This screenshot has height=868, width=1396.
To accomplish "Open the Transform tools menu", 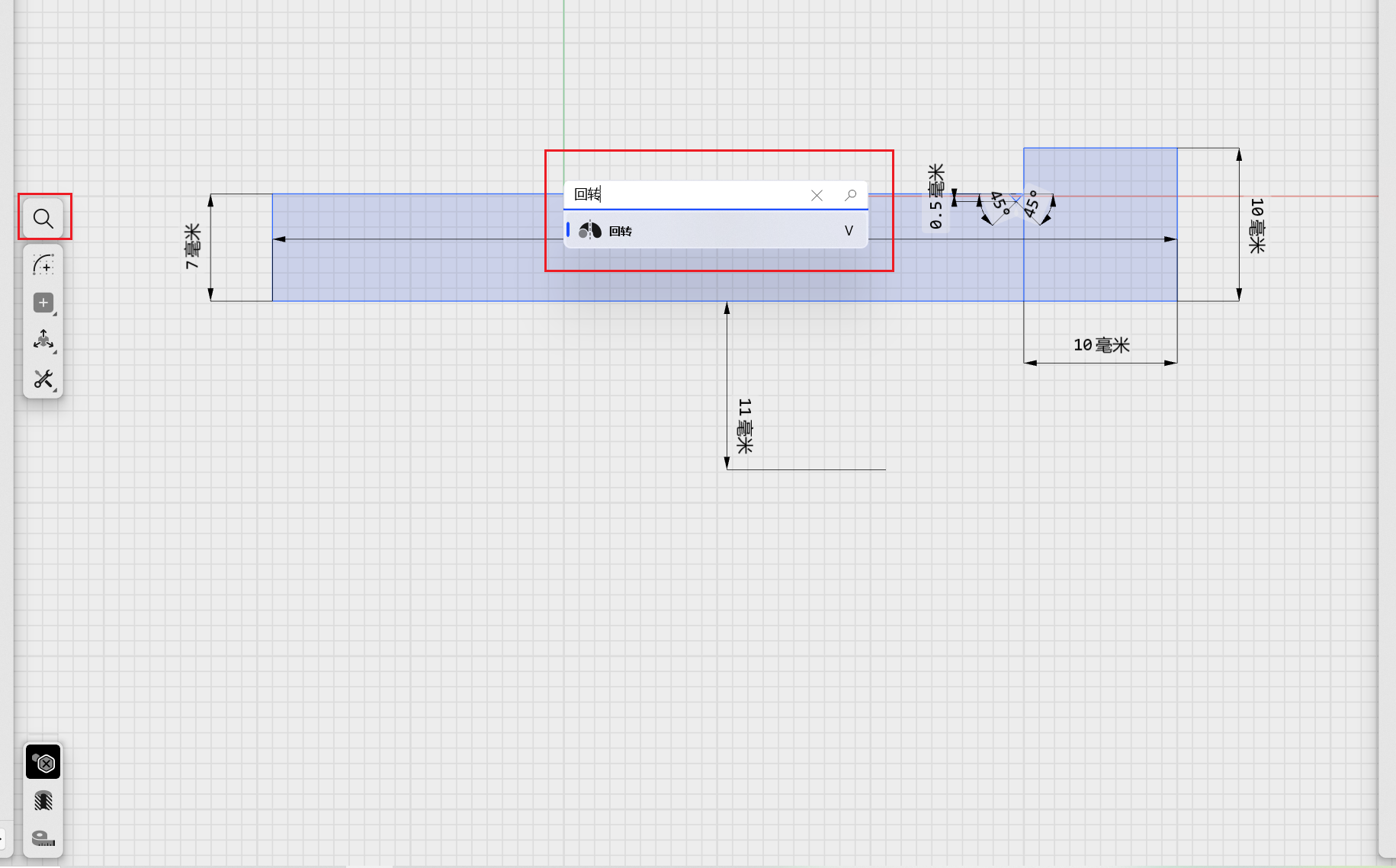I will tap(43, 341).
